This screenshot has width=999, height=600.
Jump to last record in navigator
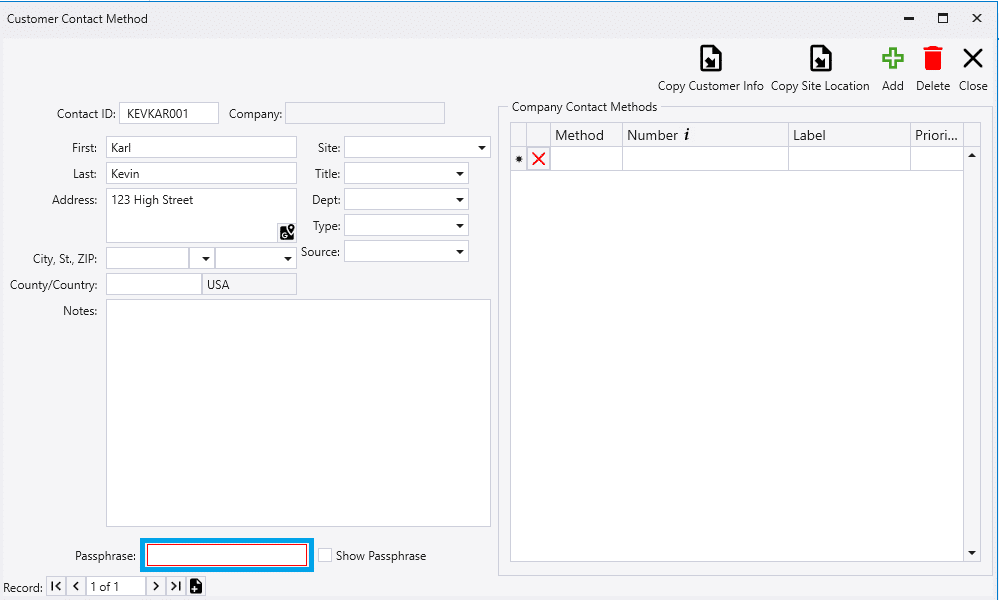tap(175, 586)
